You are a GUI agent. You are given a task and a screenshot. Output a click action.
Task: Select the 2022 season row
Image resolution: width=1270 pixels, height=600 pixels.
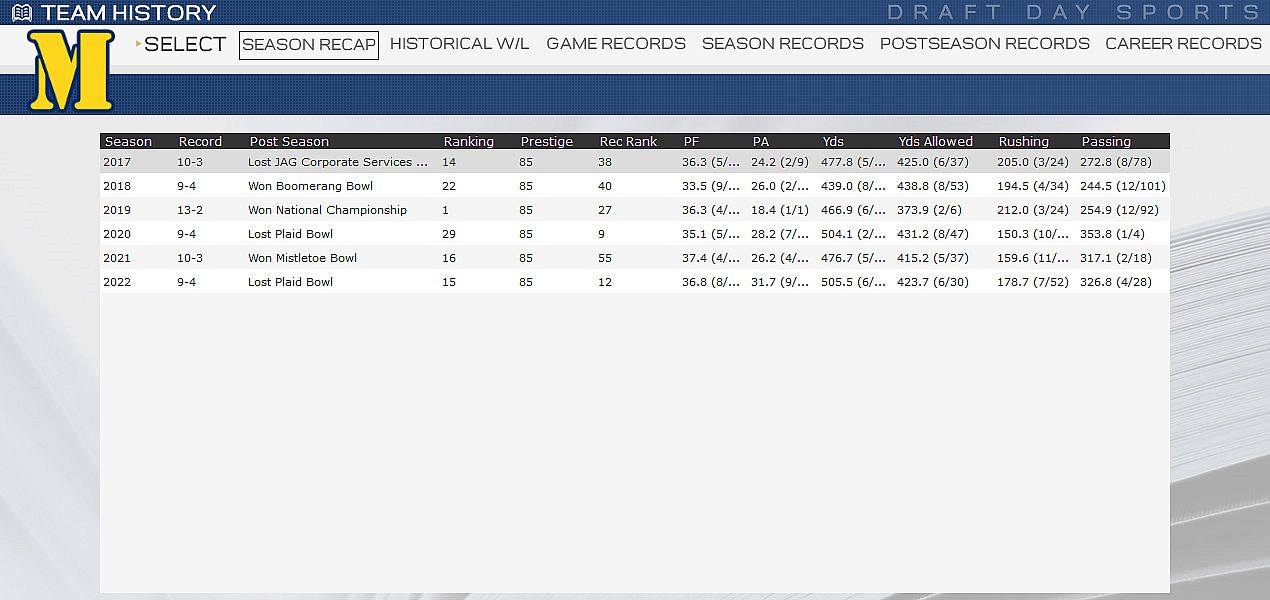click(635, 282)
